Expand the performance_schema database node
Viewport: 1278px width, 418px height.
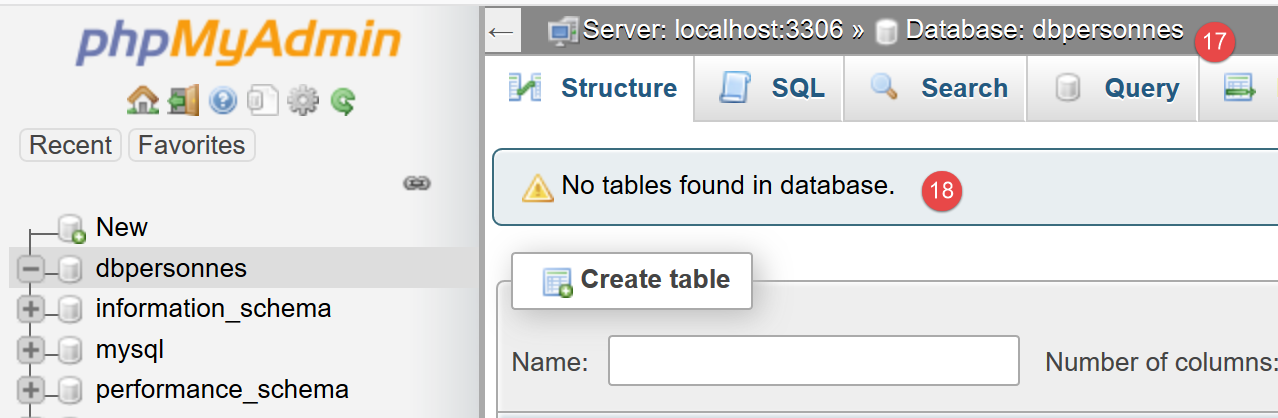pyautogui.click(x=30, y=390)
